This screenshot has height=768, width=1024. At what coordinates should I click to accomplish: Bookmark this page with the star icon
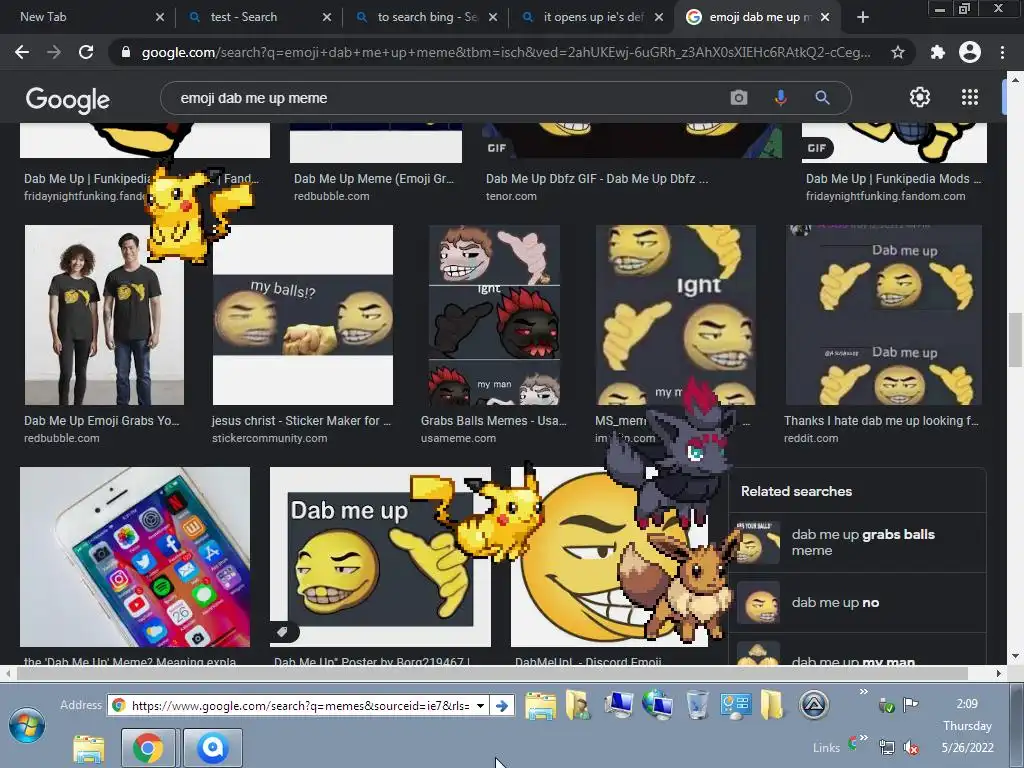coord(898,52)
